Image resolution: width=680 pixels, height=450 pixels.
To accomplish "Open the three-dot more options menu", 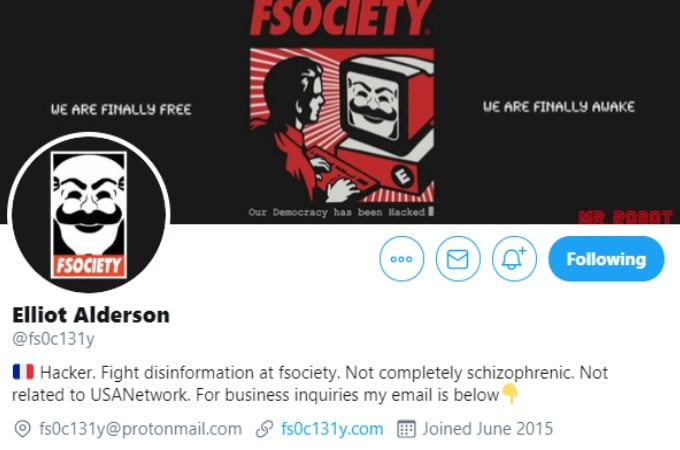I will tap(402, 259).
